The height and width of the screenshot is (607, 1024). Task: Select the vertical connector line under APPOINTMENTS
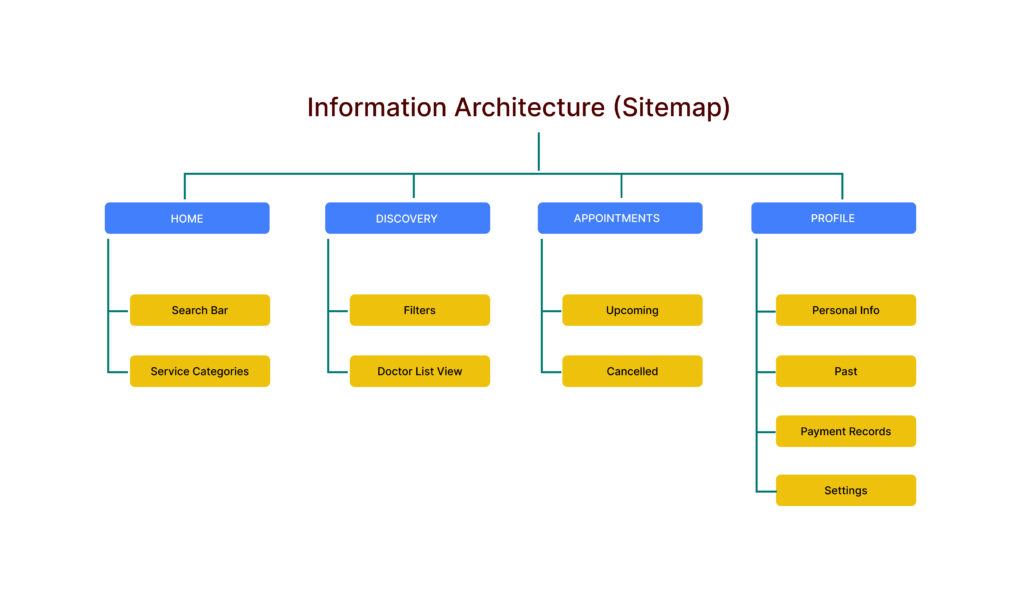tap(541, 270)
